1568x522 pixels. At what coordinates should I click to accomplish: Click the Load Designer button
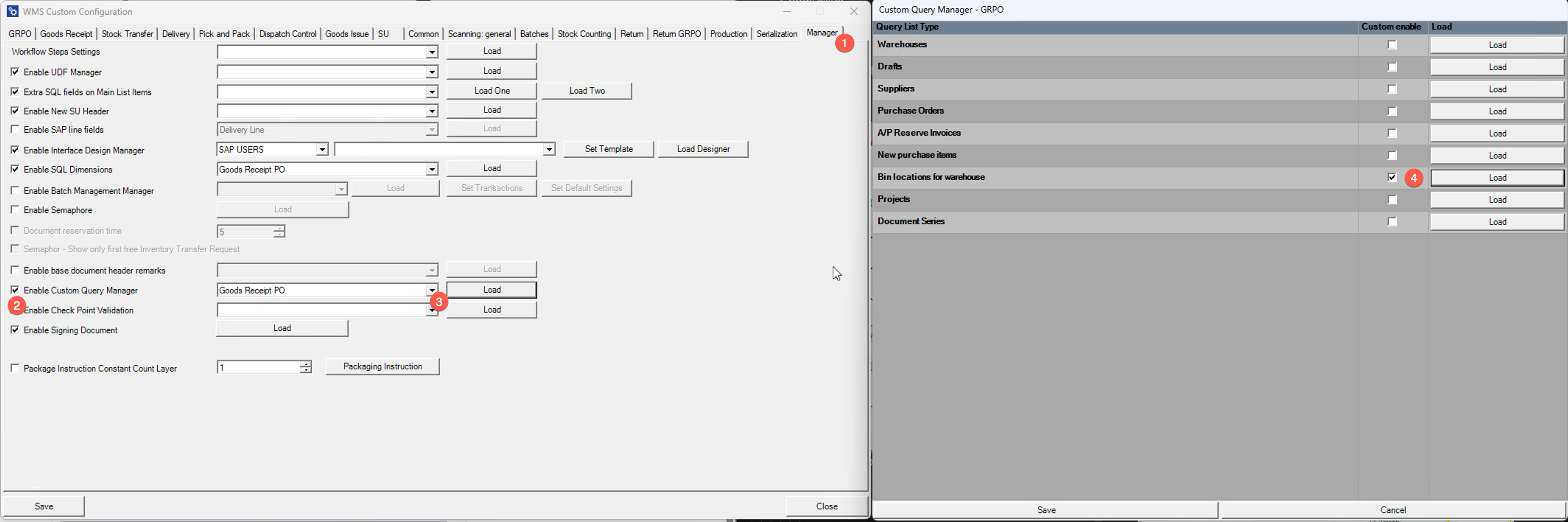tap(703, 149)
